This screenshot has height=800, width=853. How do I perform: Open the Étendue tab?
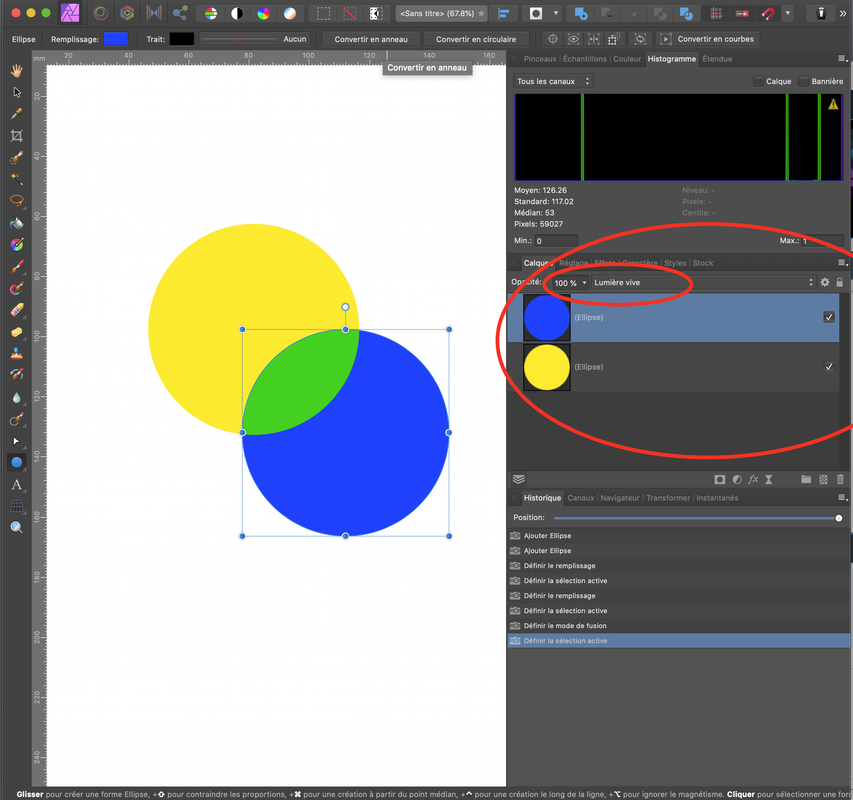717,59
